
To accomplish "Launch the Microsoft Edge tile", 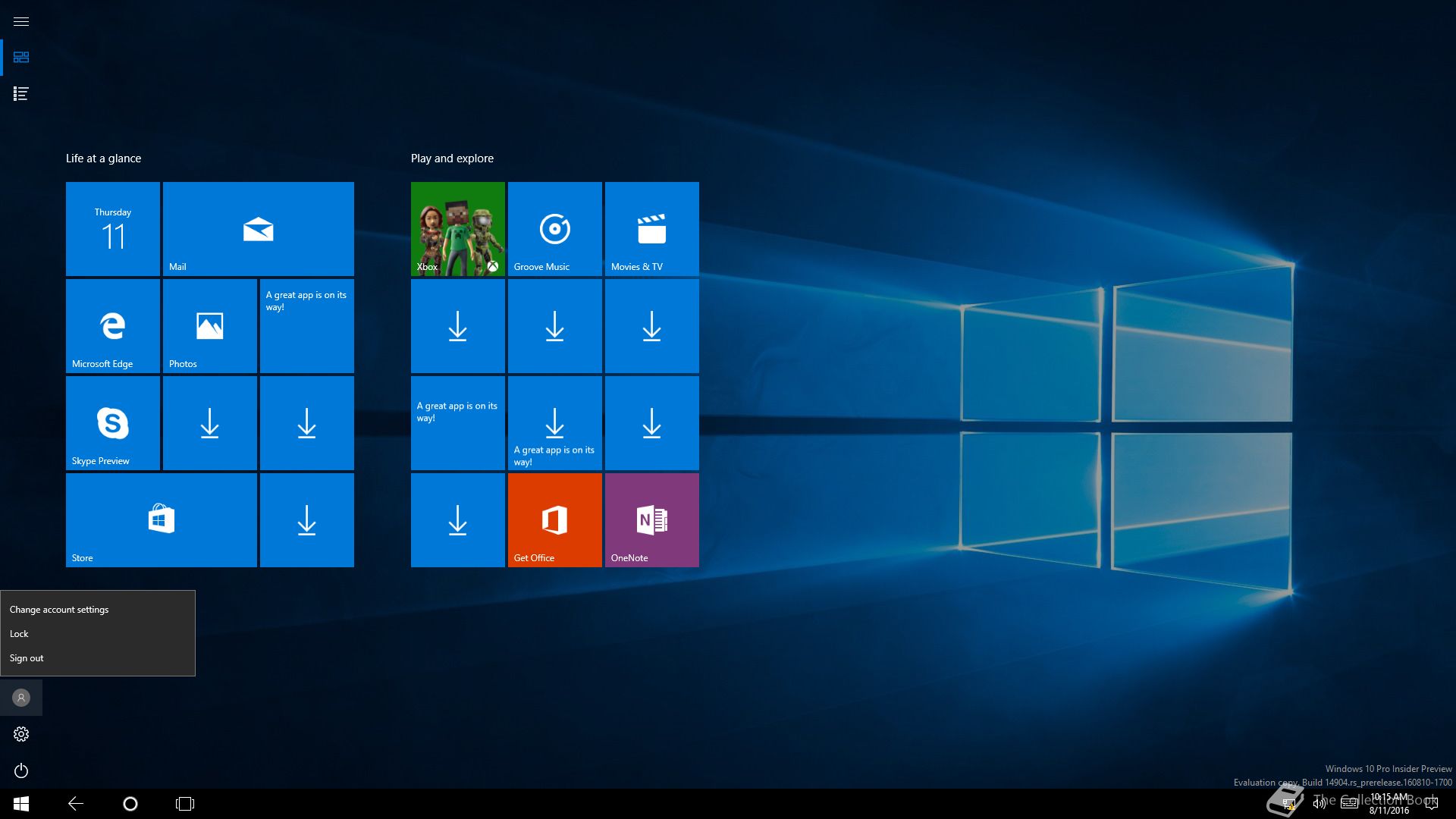I will [x=113, y=326].
